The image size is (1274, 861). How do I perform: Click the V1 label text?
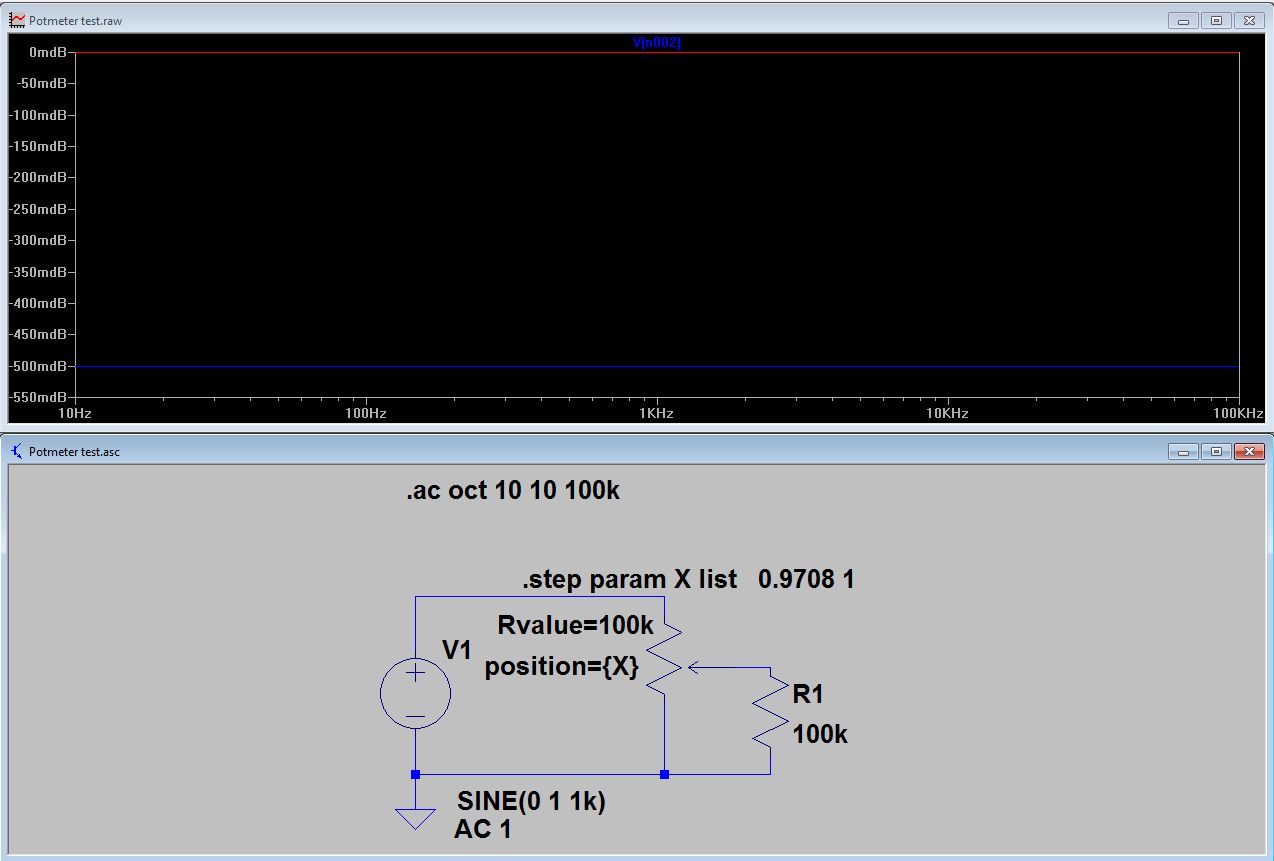click(456, 650)
